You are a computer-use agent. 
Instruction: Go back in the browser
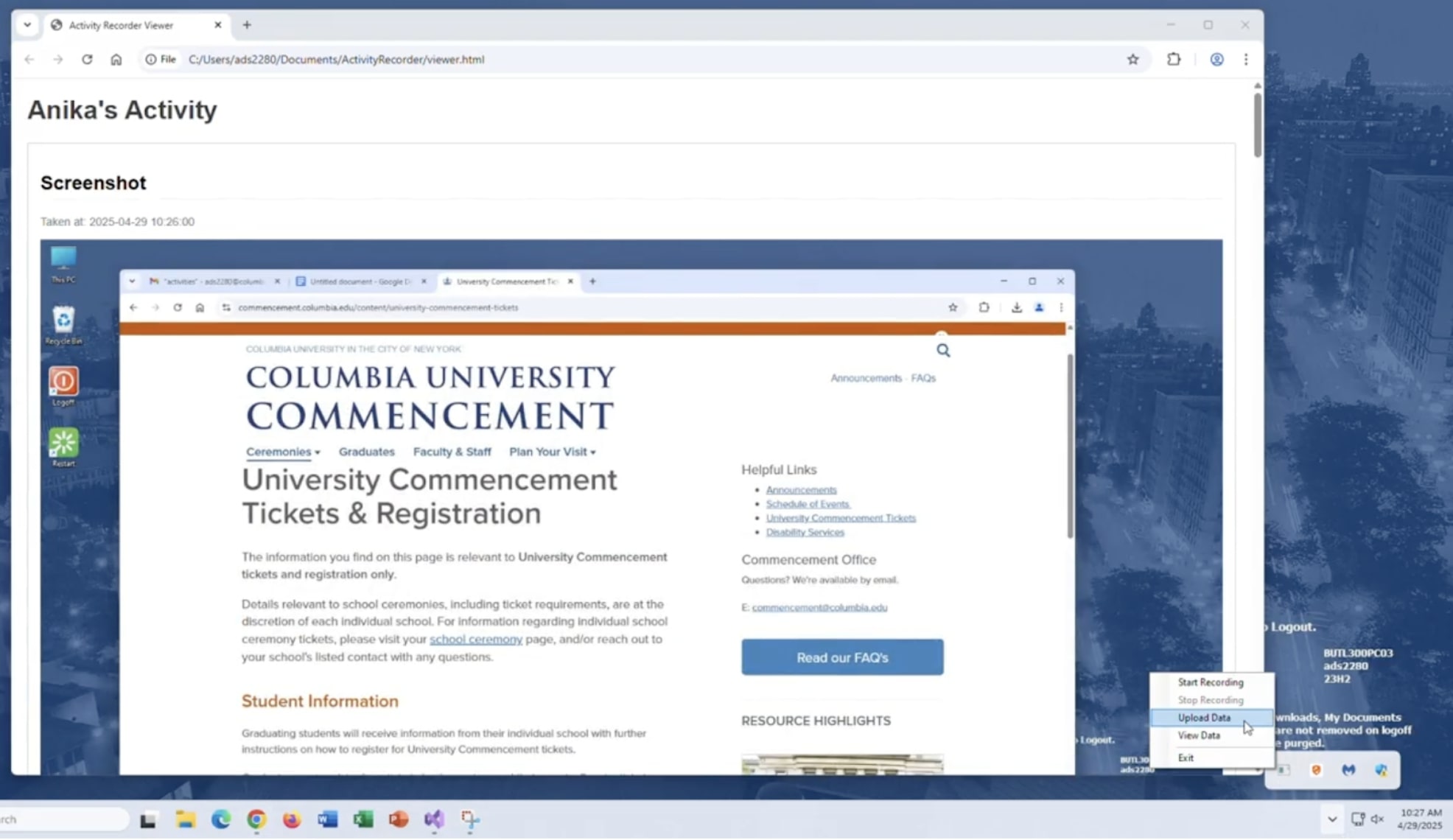coord(29,60)
